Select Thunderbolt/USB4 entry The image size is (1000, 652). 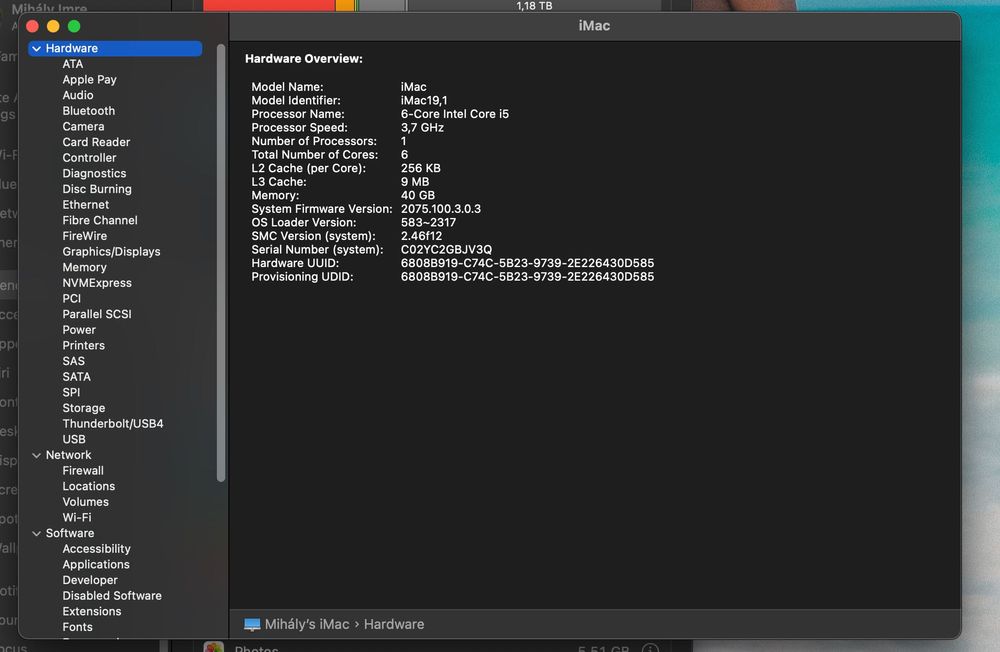tap(113, 424)
